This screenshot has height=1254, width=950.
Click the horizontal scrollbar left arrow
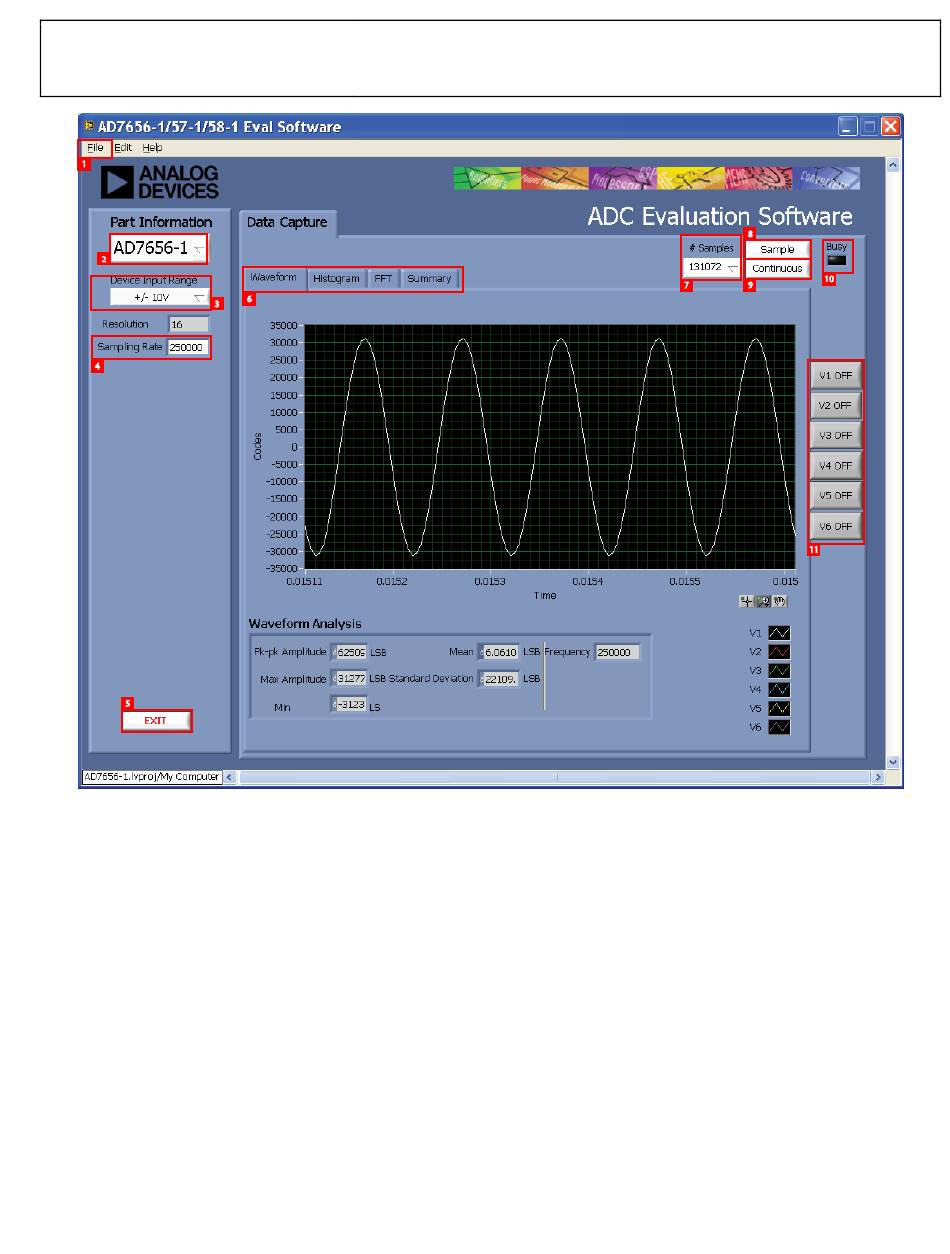[230, 776]
